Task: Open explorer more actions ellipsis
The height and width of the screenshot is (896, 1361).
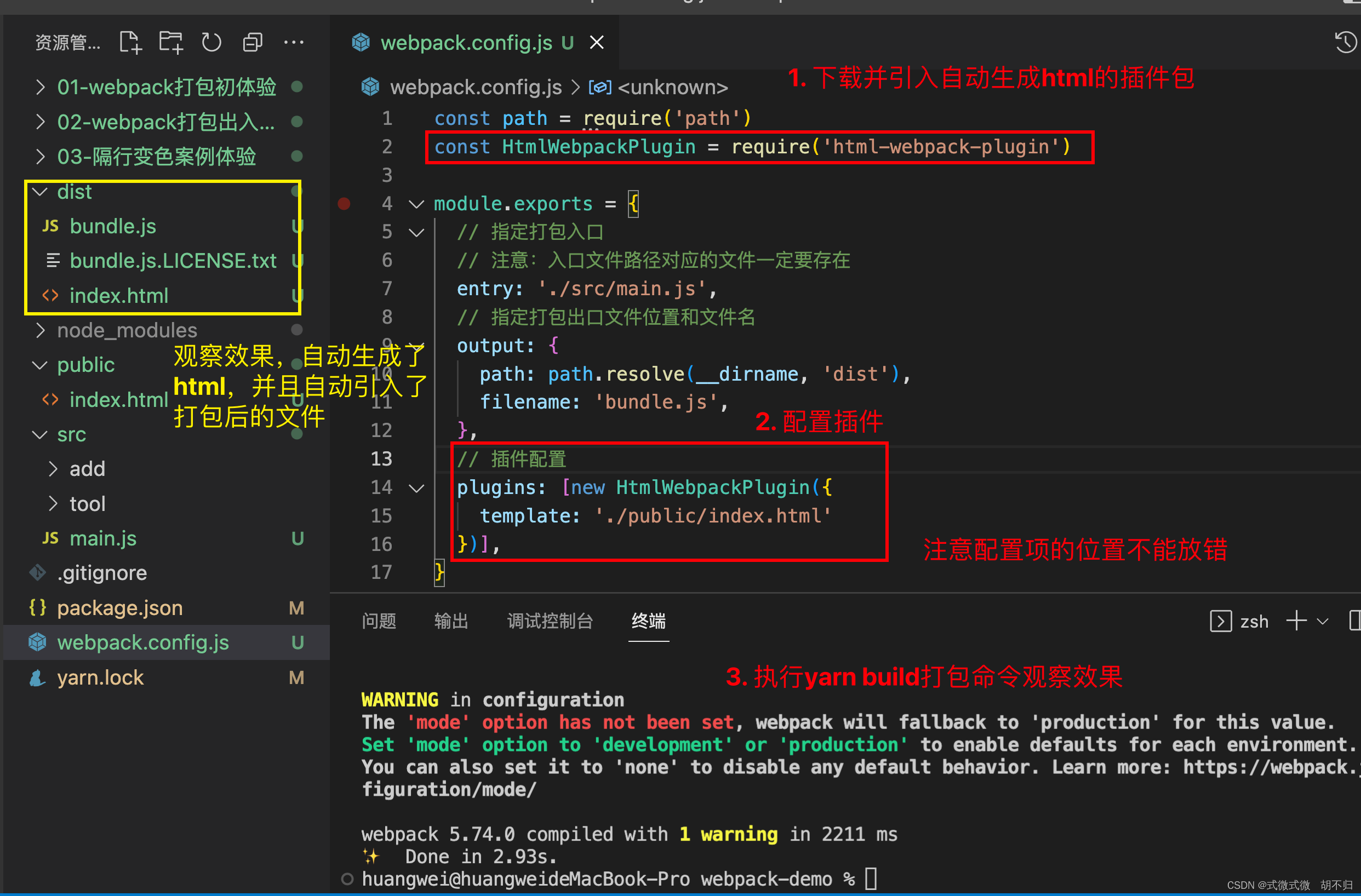Action: coord(293,43)
